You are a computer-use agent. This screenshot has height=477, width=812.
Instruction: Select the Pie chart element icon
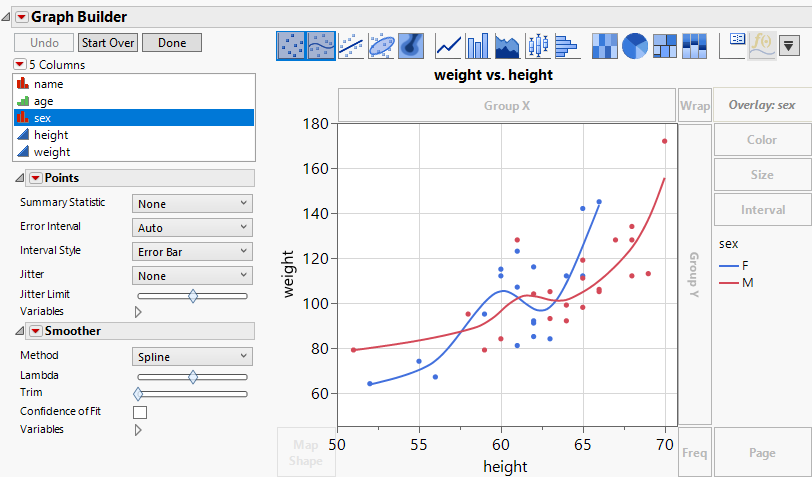coord(635,46)
